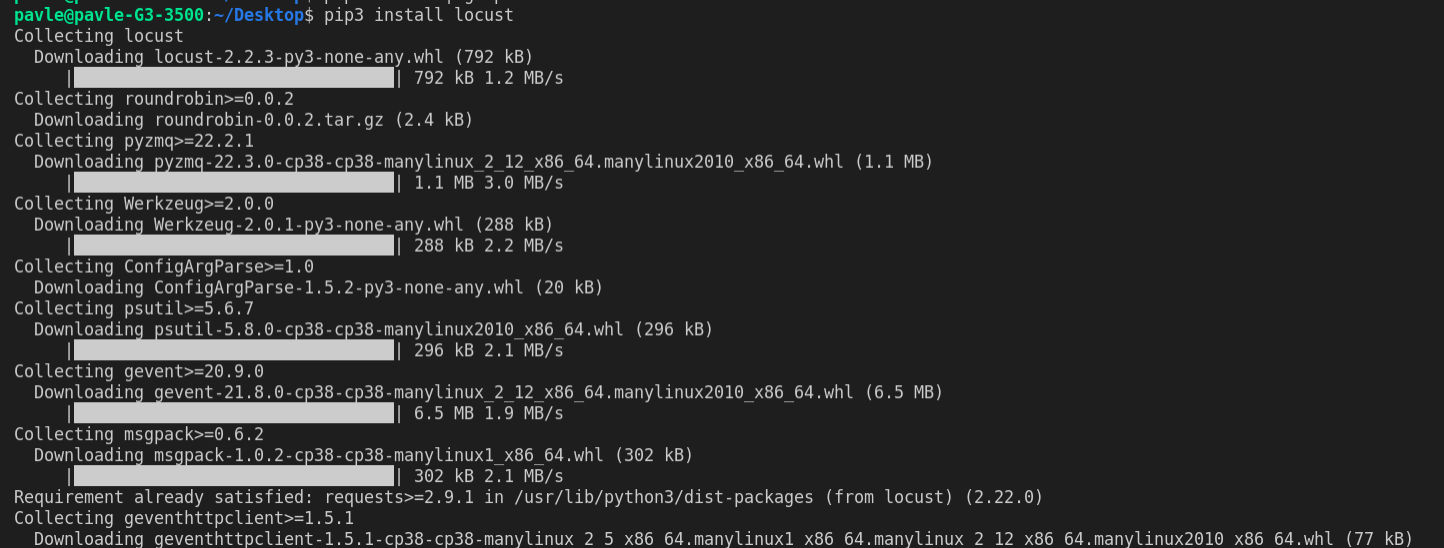Click the pavle@pavle-G3-3500 prompt username

click(x=109, y=15)
